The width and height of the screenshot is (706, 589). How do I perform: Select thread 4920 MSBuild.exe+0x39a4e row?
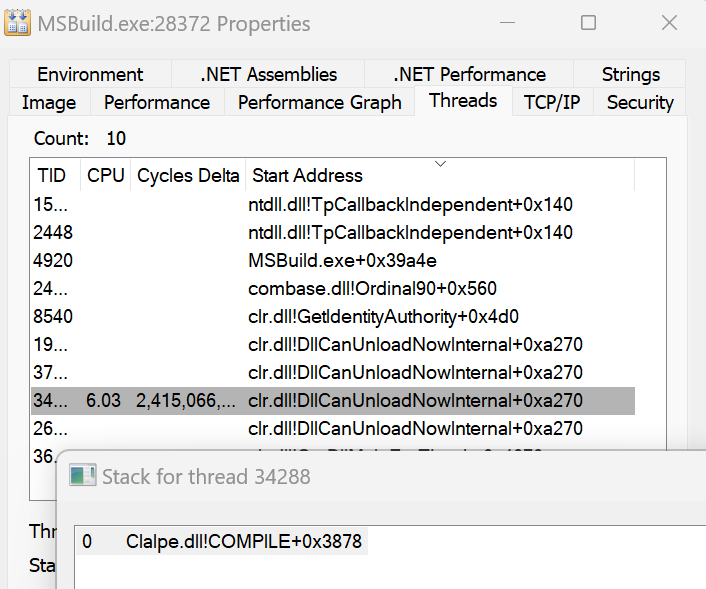coord(341,261)
